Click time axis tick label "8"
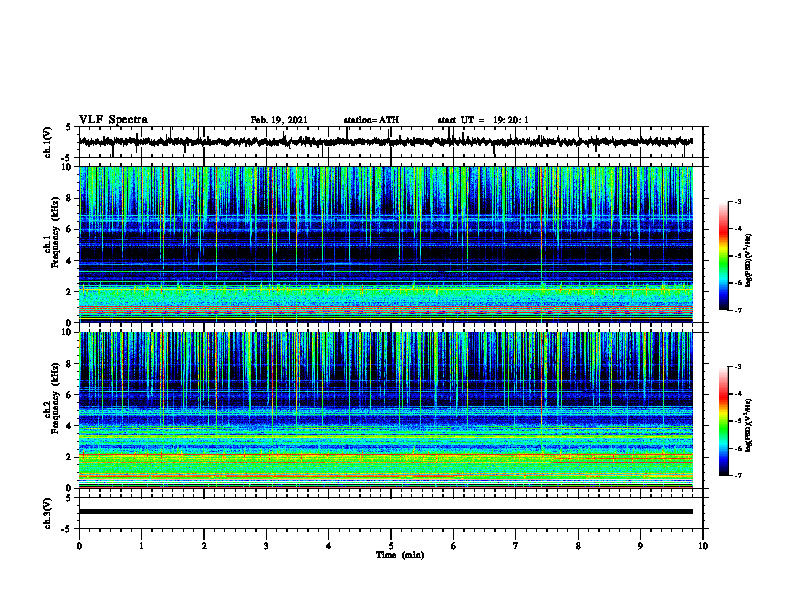The image size is (792, 612). tap(578, 546)
